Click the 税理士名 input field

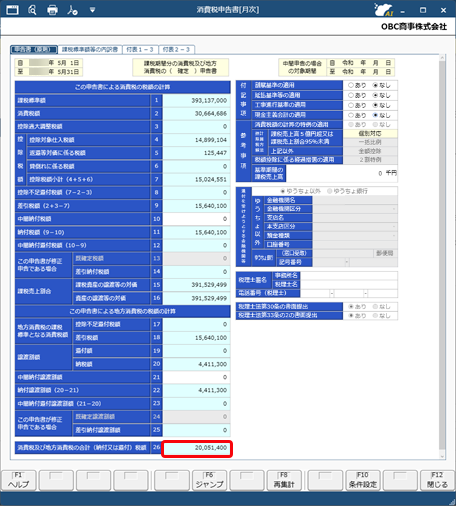pos(349,284)
